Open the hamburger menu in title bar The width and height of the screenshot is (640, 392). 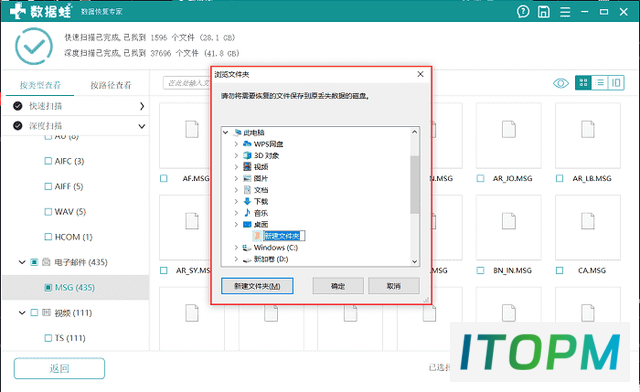tap(565, 12)
